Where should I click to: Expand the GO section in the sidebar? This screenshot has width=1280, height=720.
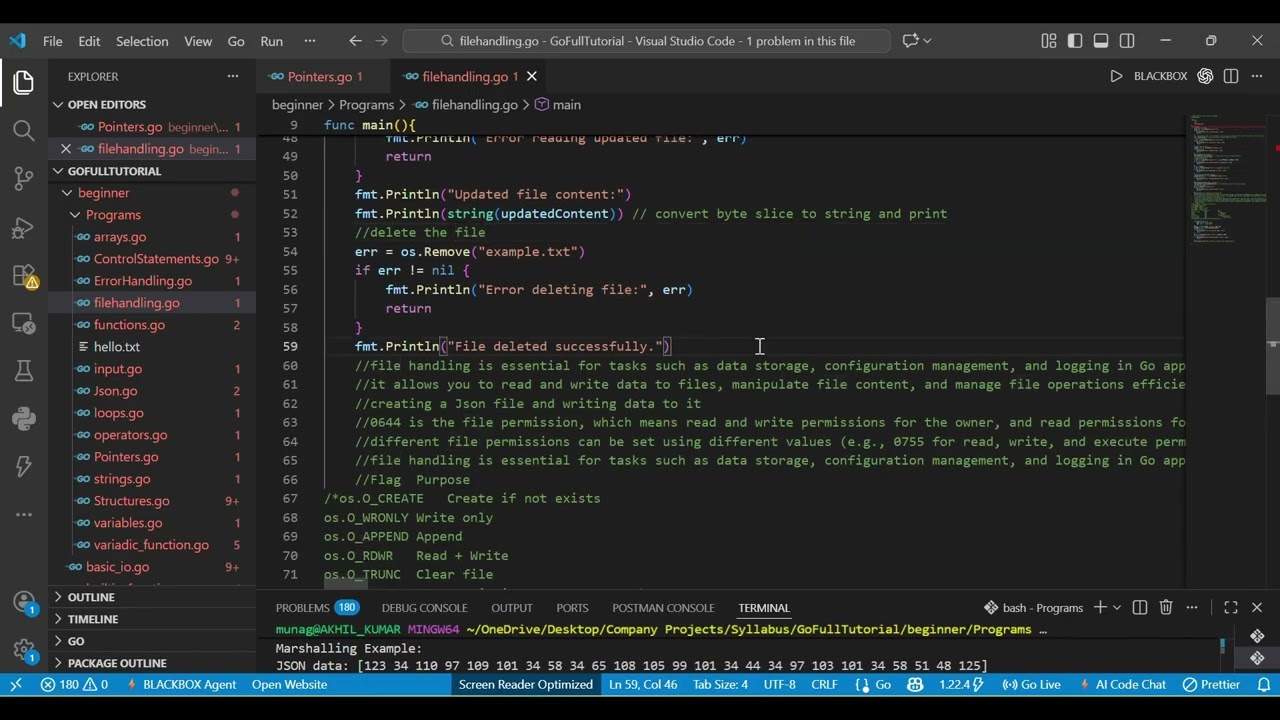point(152,641)
